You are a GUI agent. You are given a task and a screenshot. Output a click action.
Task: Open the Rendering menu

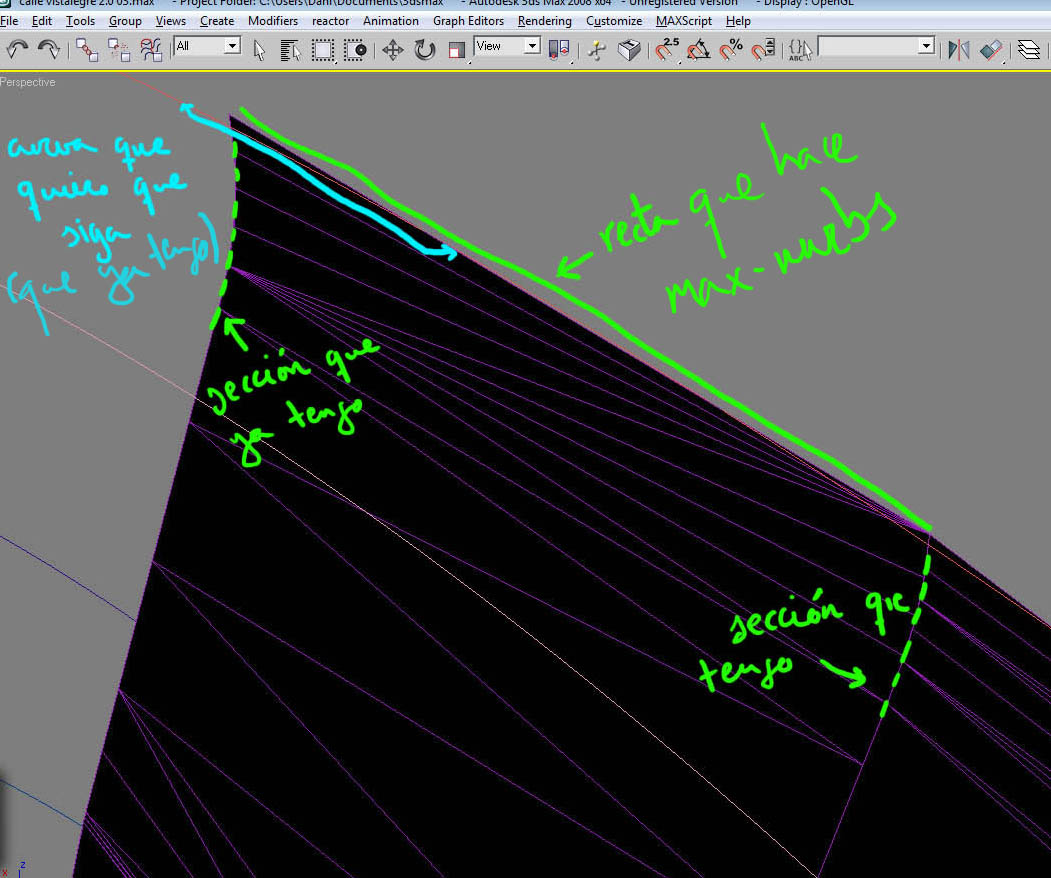[x=545, y=21]
